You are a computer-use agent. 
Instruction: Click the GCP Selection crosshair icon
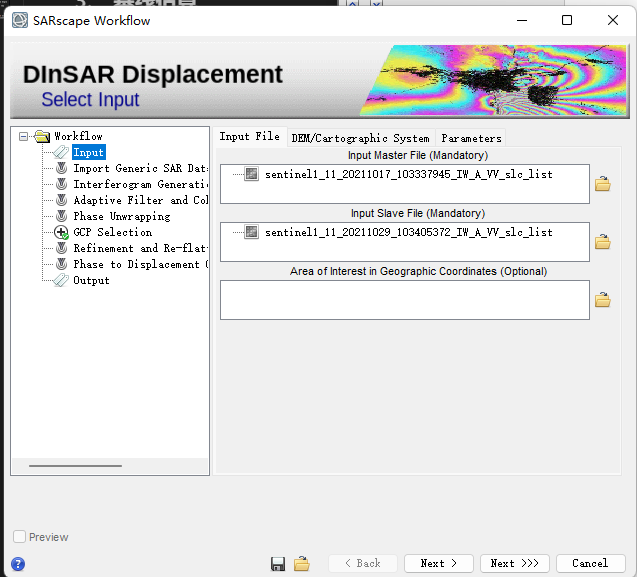point(61,232)
